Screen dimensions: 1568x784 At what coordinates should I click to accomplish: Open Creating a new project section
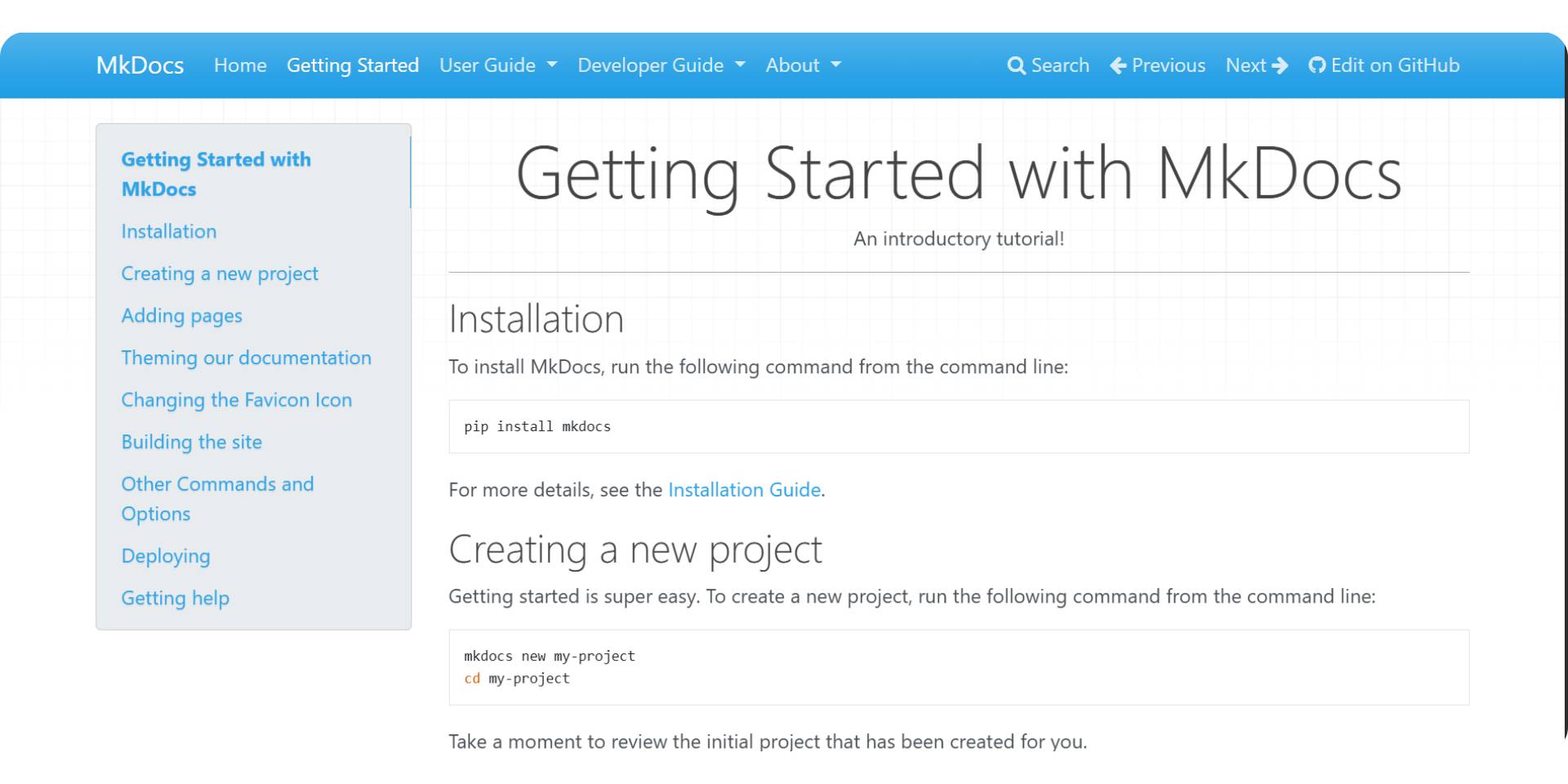point(220,274)
